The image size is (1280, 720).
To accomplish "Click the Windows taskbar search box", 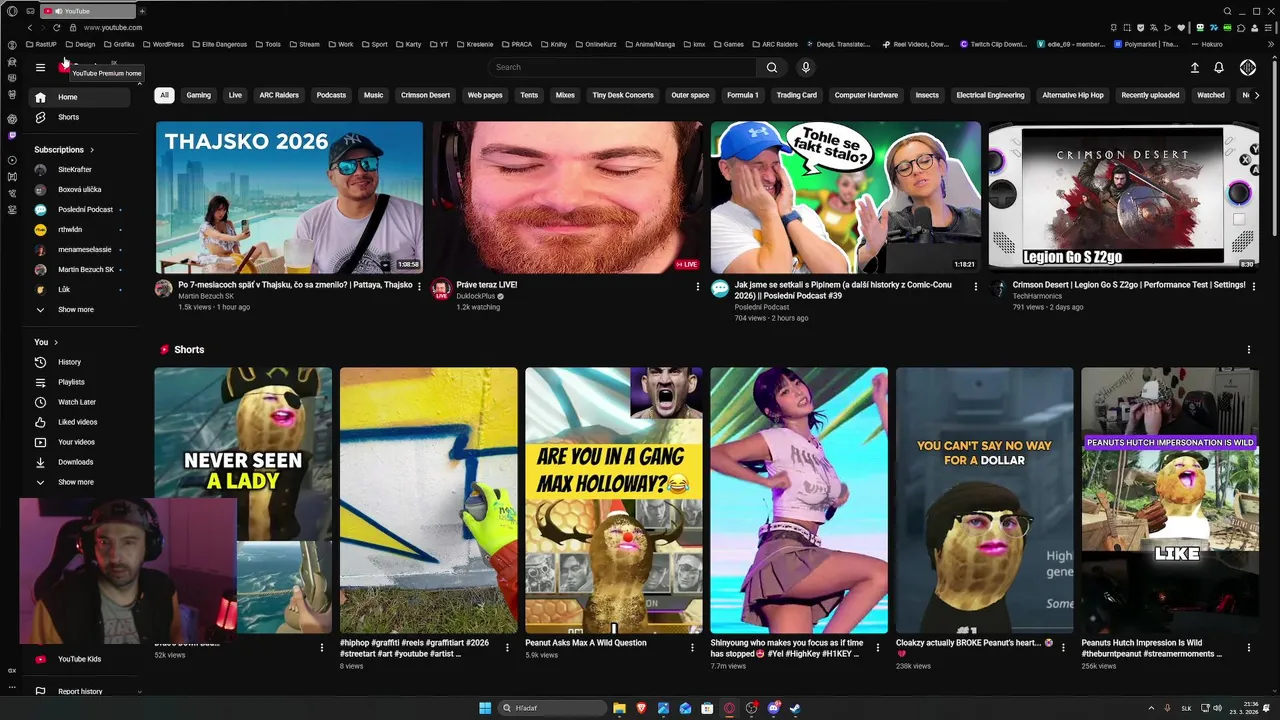I will click(x=553, y=708).
